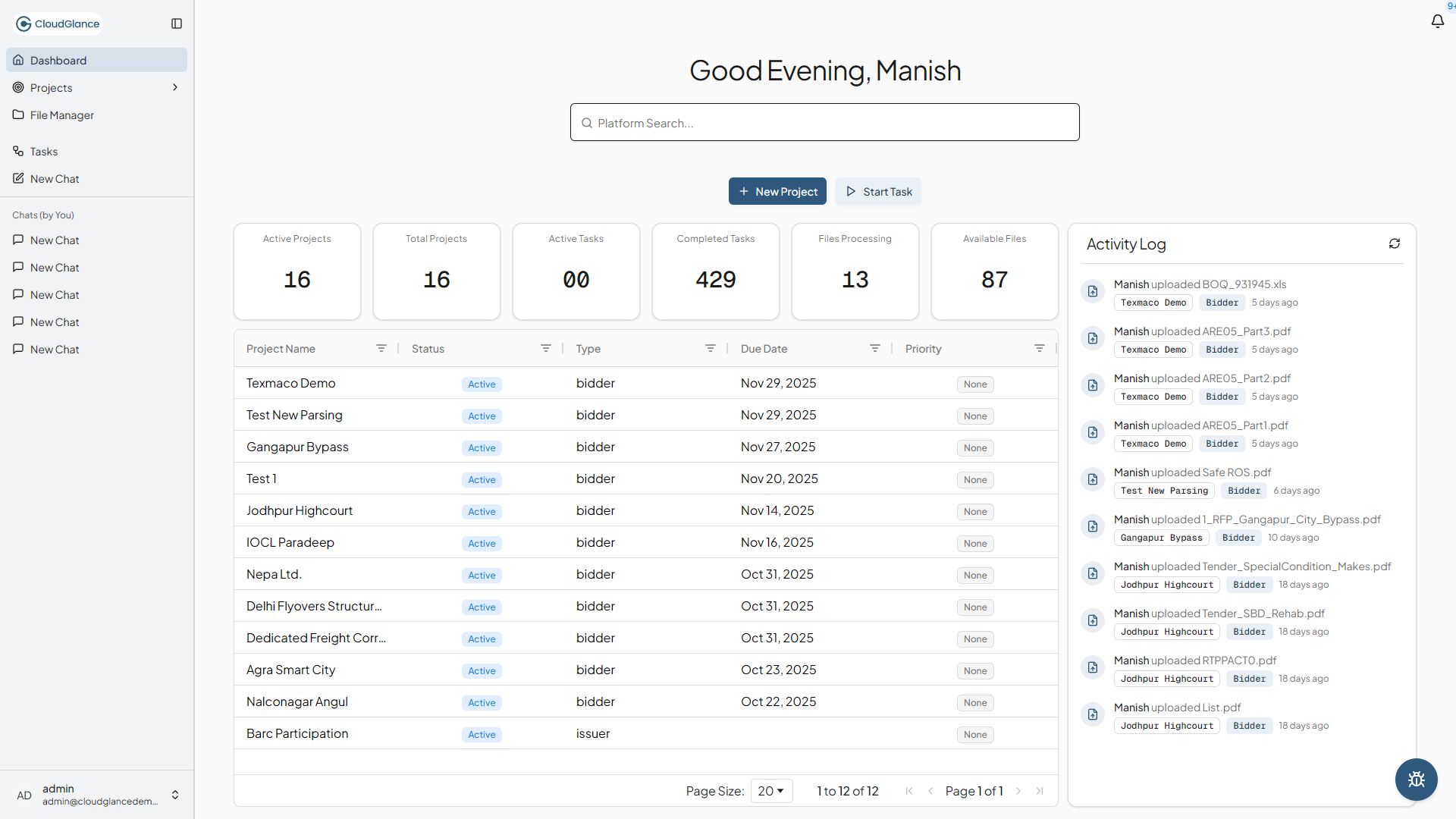Click the BOQ_931945.xls file icon
This screenshot has height=819, width=1456.
(1093, 291)
